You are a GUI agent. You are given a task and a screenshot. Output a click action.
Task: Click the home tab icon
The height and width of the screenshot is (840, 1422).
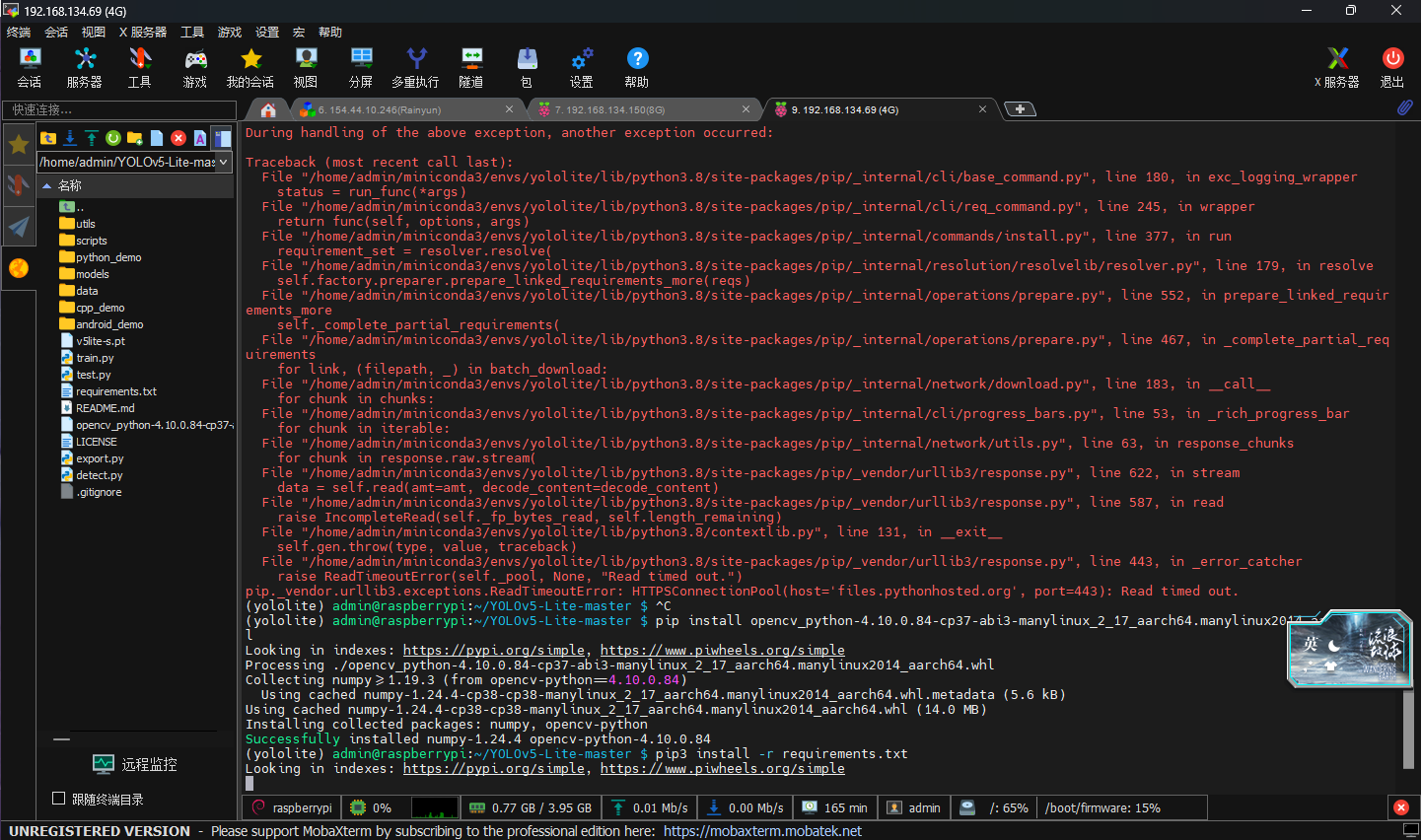point(268,109)
